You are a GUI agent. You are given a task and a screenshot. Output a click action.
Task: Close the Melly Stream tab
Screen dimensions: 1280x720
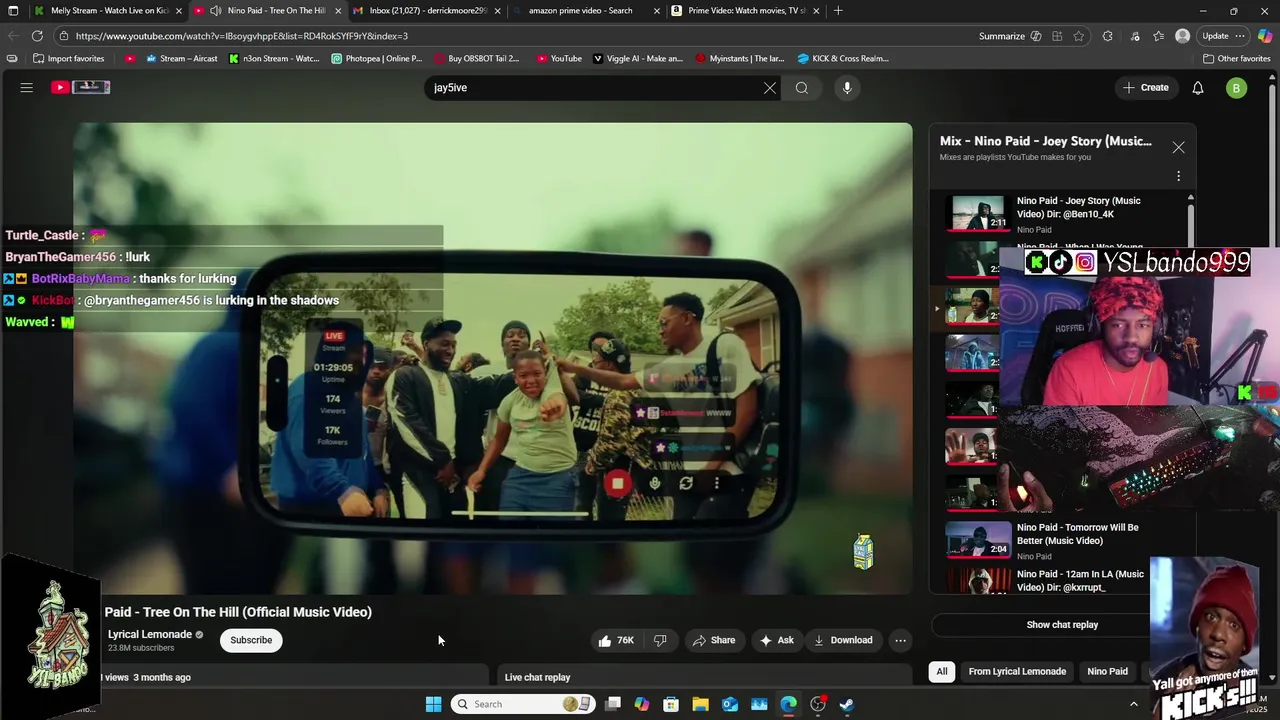pos(179,11)
